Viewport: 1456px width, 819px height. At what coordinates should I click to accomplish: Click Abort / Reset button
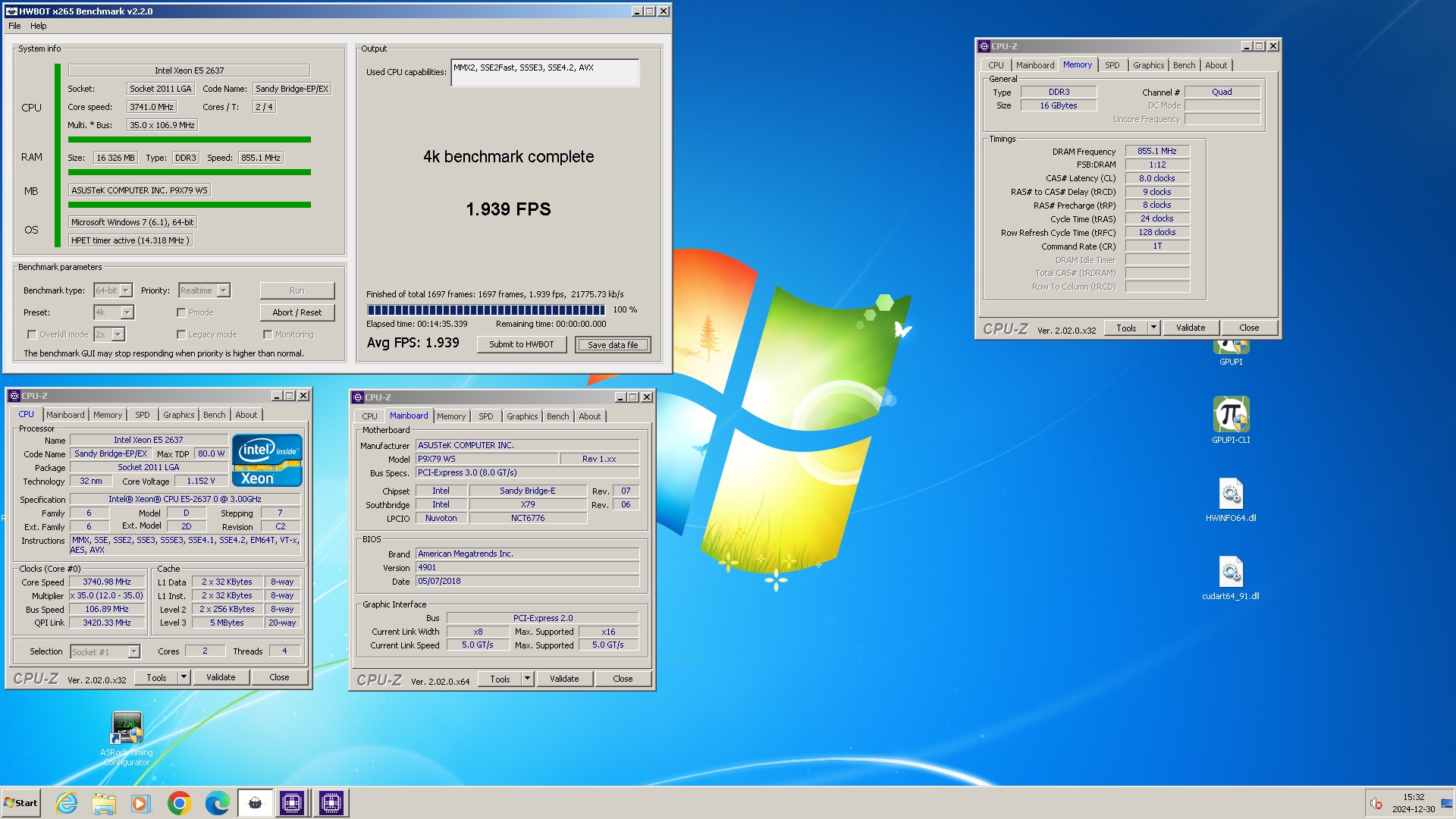[297, 312]
